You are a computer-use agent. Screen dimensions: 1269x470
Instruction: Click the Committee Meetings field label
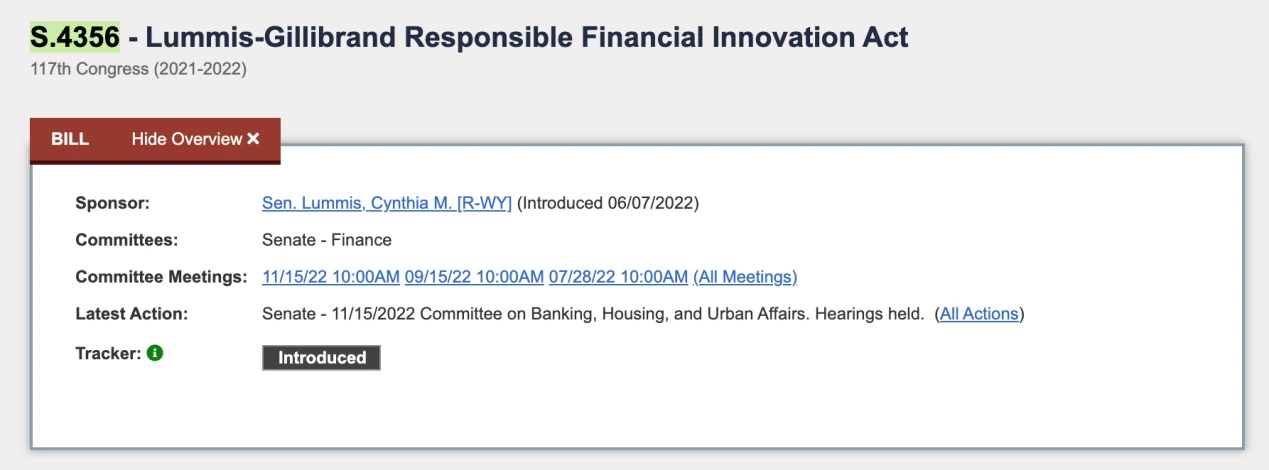(161, 277)
